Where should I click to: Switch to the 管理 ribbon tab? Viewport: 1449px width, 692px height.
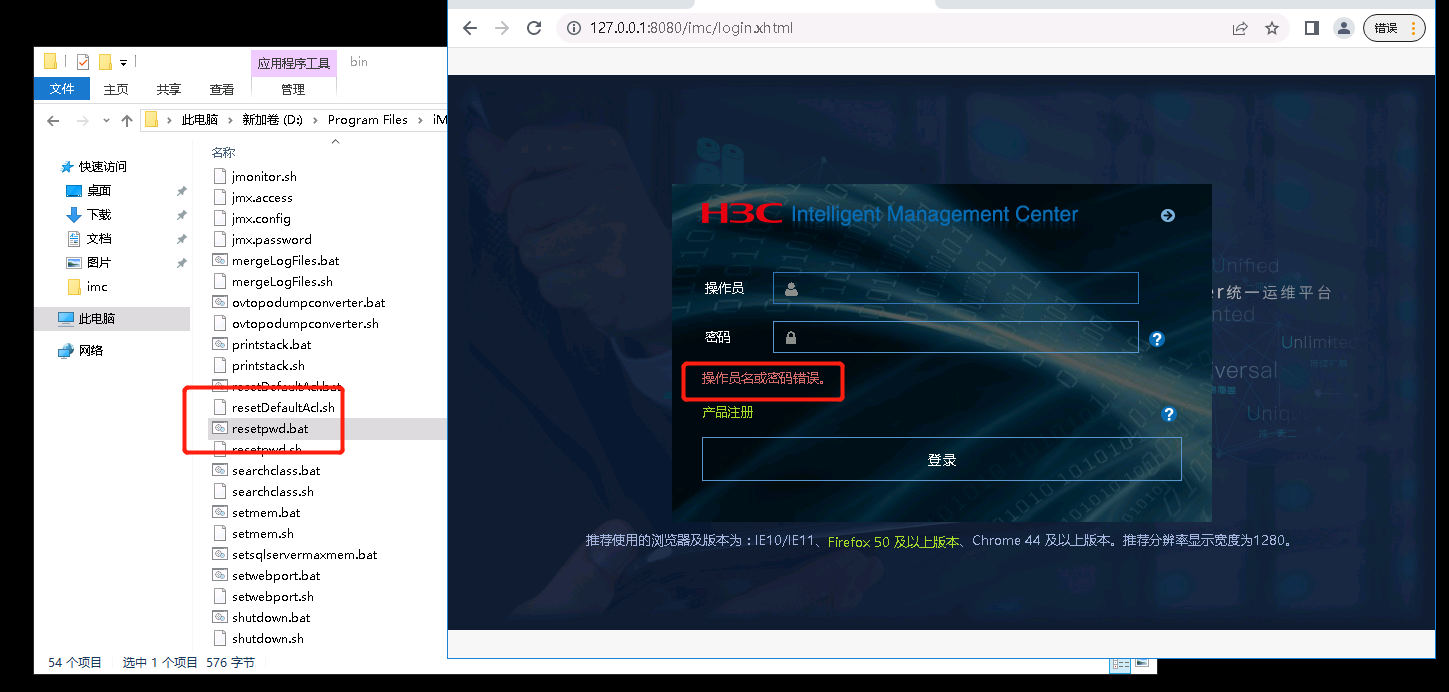(293, 89)
